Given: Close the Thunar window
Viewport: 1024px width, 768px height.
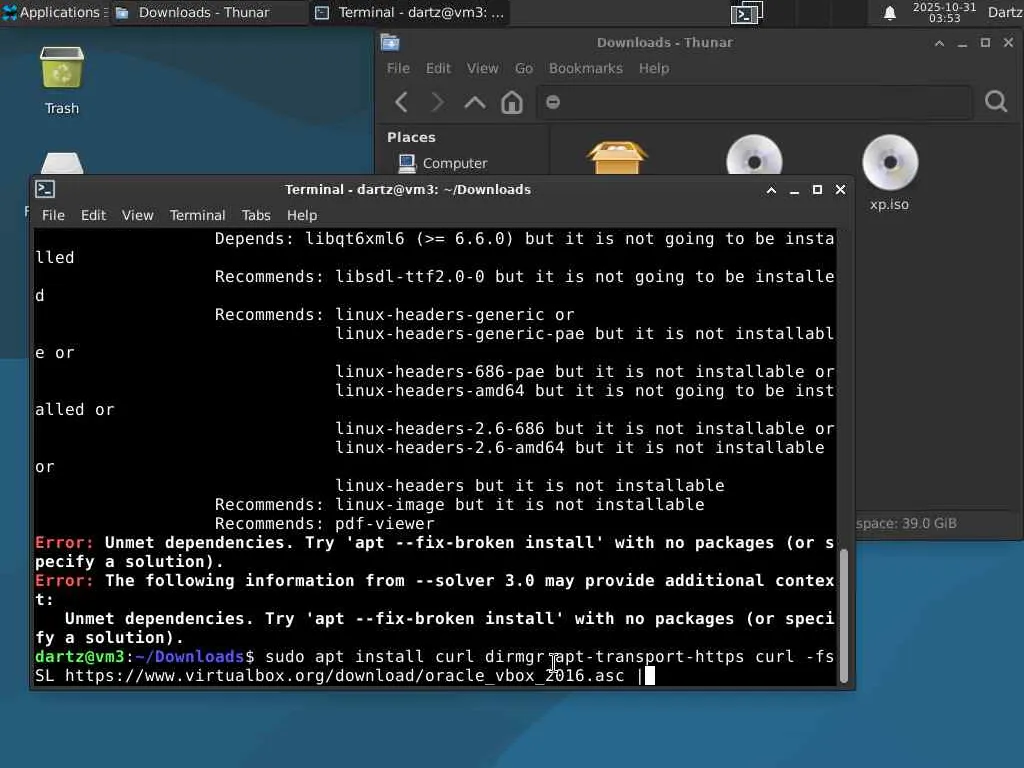Looking at the screenshot, I should click(1008, 42).
